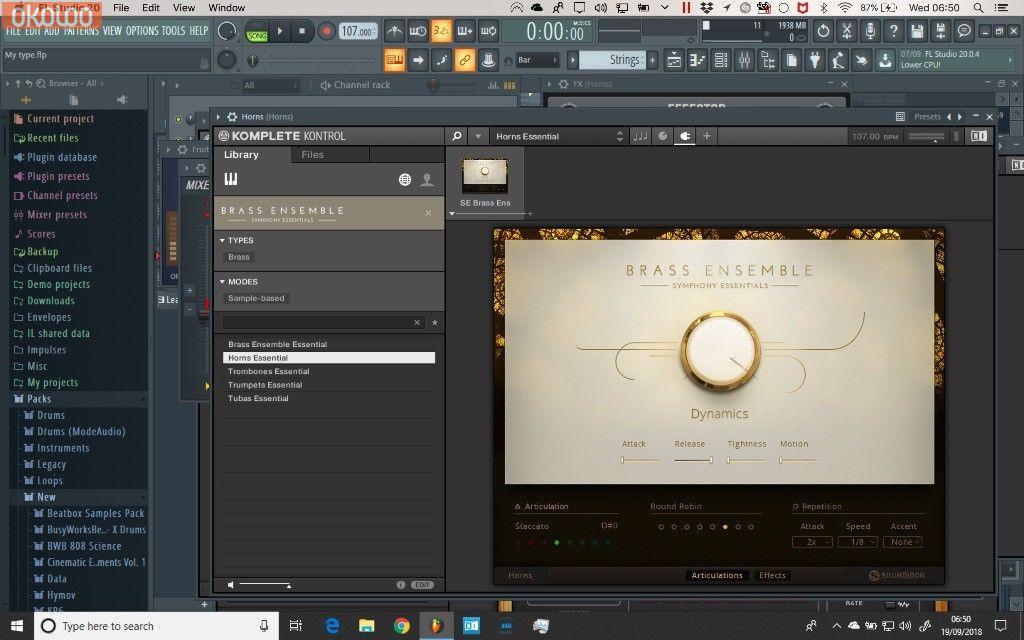The height and width of the screenshot is (640, 1024).
Task: Toggle the Repetition power switch
Action: pos(796,507)
